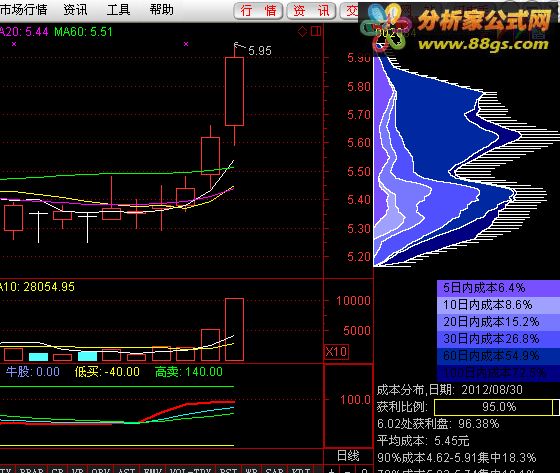Click the first cyan volume bar
The height and width of the screenshot is (473, 560).
tap(38, 357)
